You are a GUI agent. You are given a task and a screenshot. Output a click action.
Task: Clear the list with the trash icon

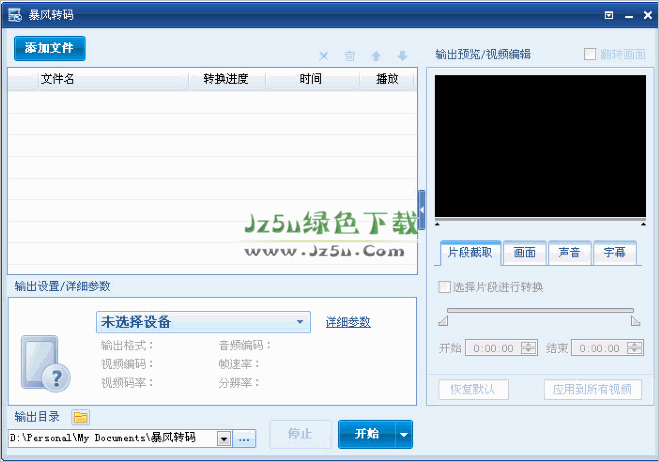point(350,56)
